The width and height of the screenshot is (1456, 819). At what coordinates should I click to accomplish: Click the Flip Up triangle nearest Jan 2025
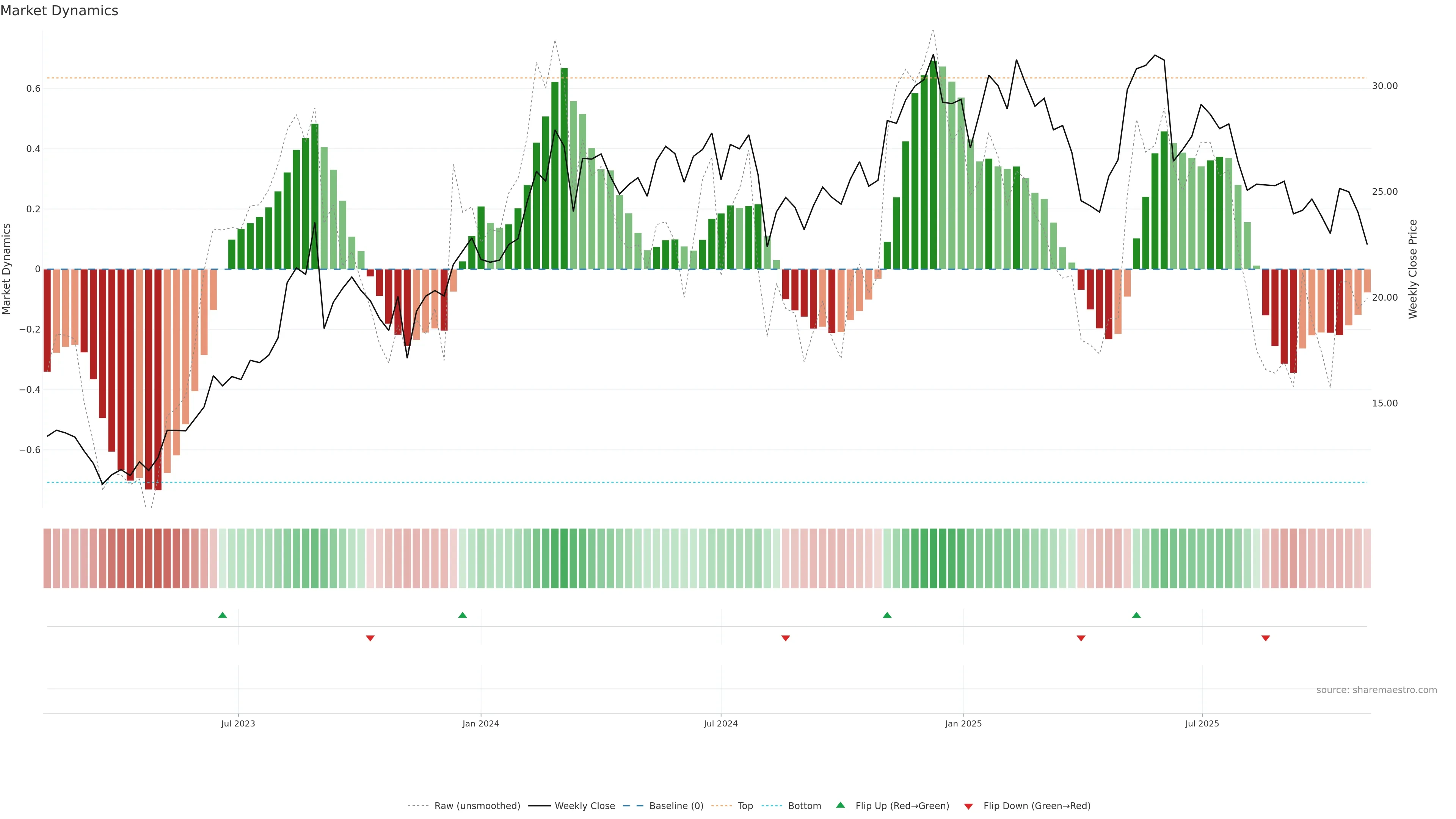pos(887,615)
